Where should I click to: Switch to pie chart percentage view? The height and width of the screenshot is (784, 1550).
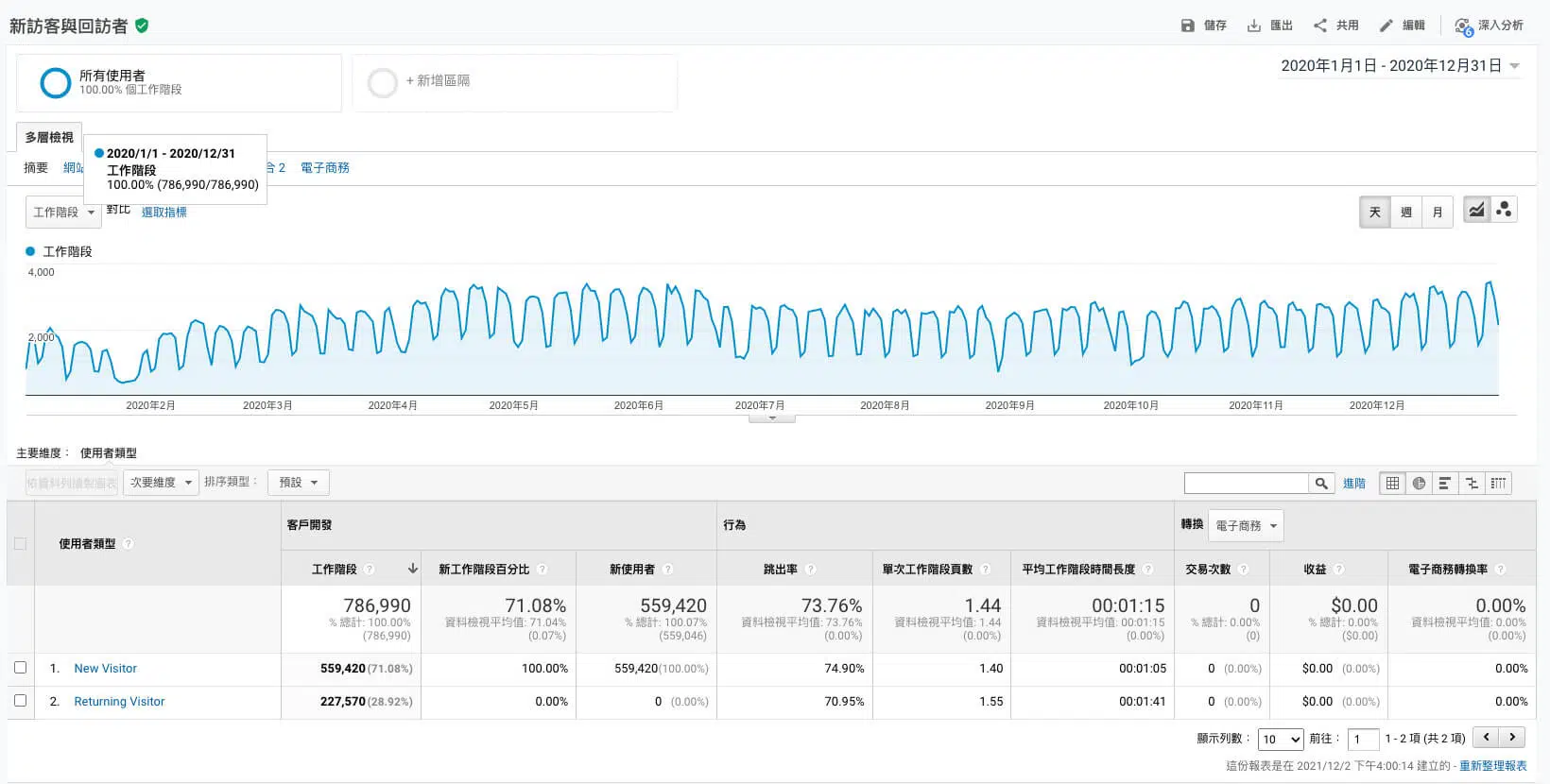coord(1419,484)
